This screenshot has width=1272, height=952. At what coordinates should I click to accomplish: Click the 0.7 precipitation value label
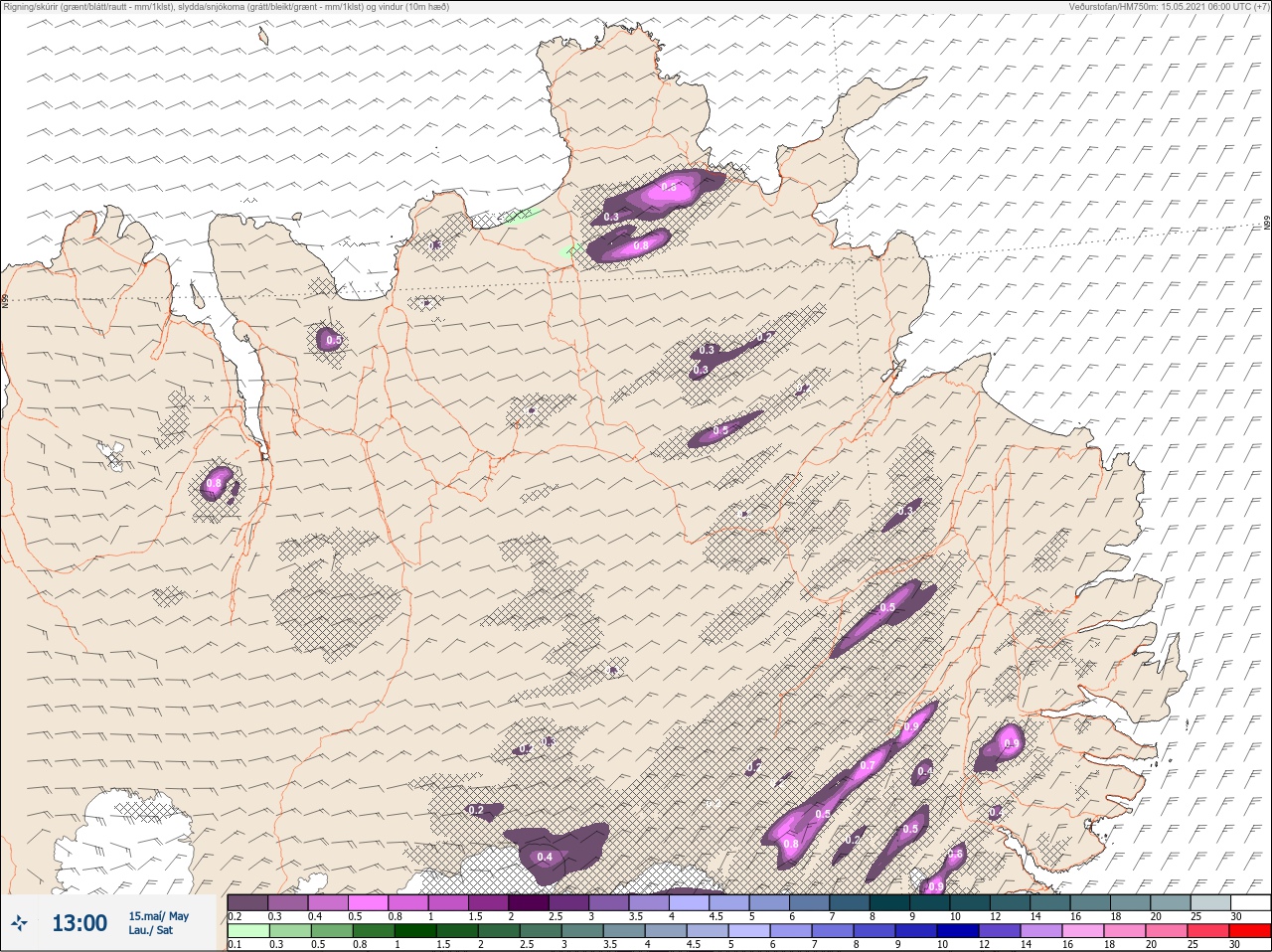pyautogui.click(x=867, y=766)
